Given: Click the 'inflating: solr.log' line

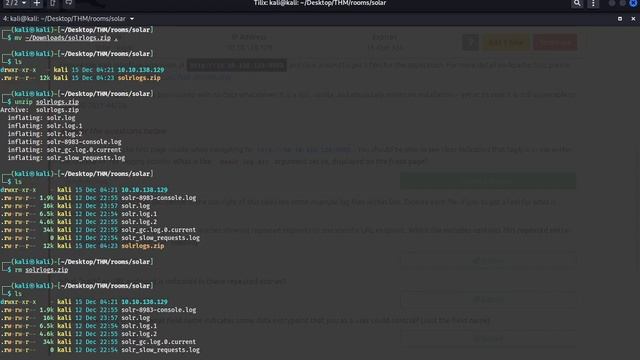Looking at the screenshot, I should click(x=41, y=118).
